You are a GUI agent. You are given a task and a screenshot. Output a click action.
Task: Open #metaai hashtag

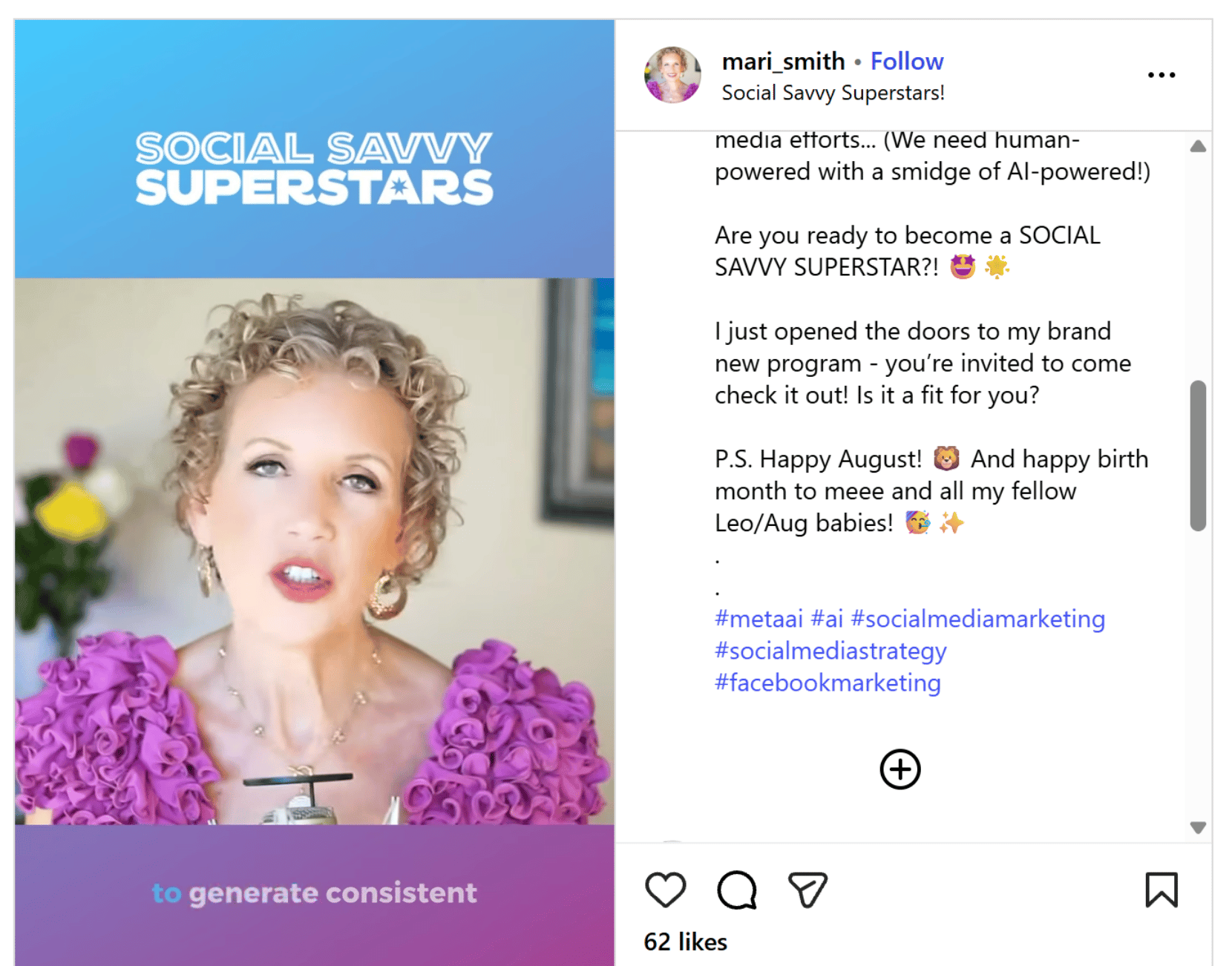758,619
